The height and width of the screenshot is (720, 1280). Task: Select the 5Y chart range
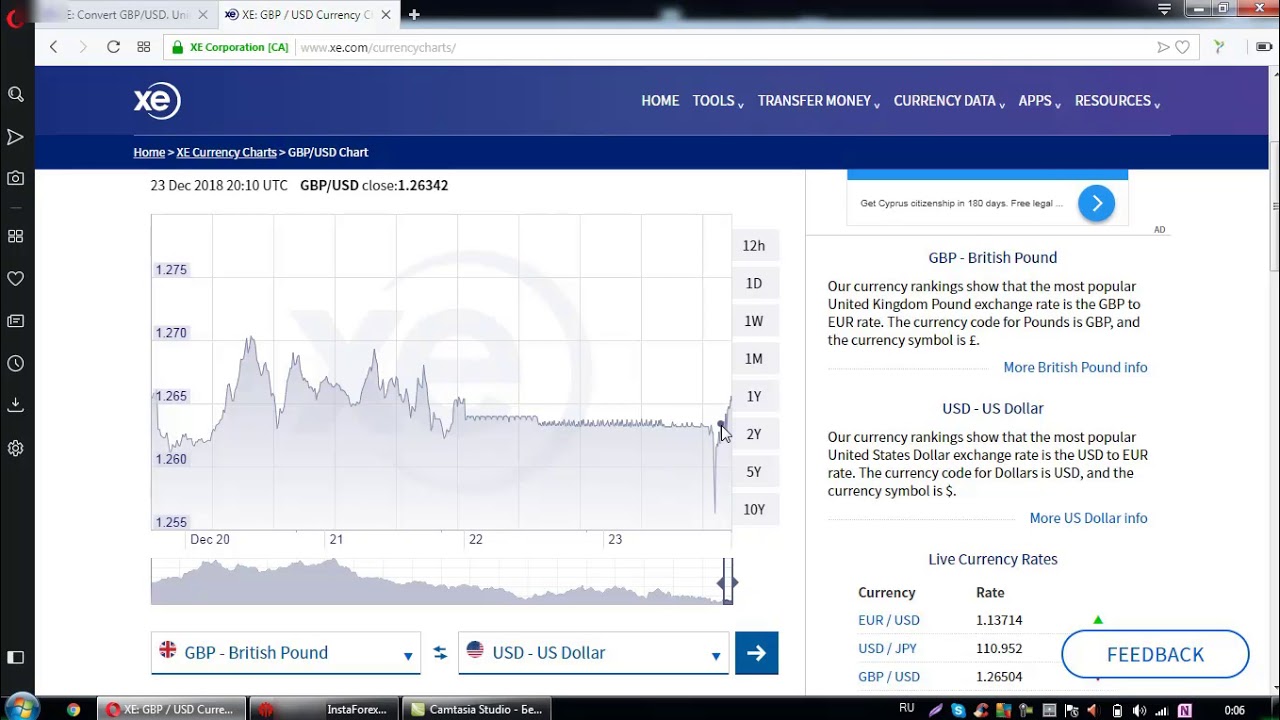point(754,472)
